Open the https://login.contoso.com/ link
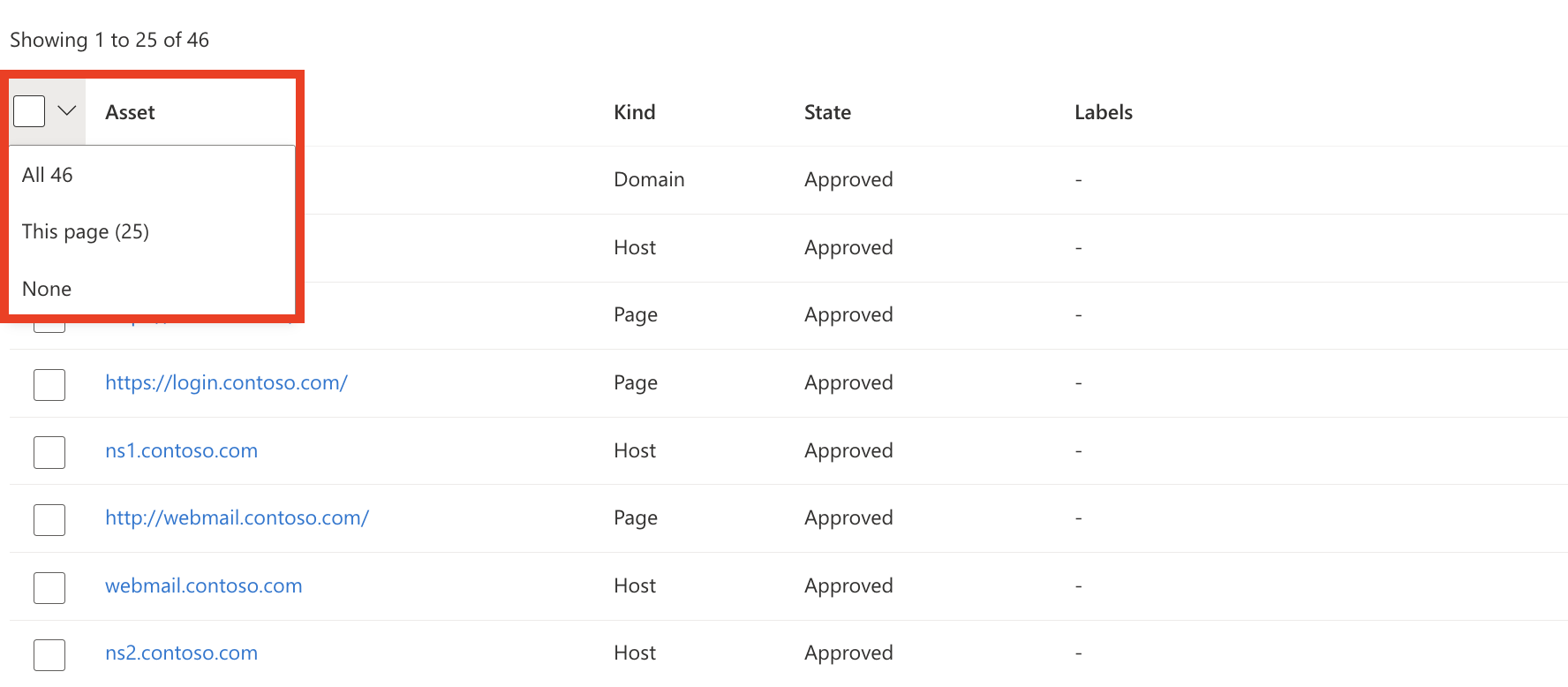Screen dimensions: 1568x687 (226, 382)
